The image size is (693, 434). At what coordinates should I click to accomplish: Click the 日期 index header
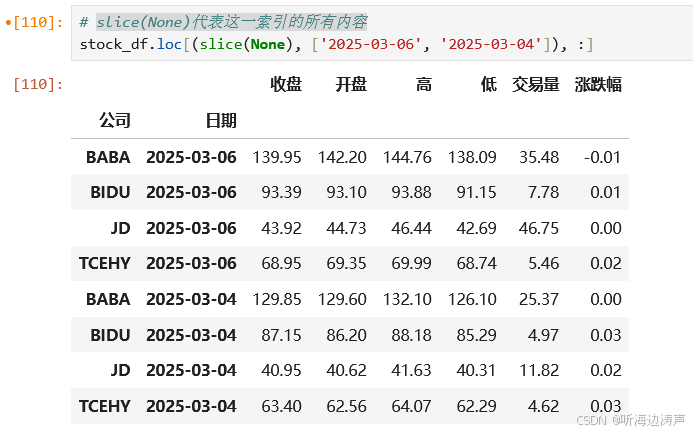point(221,120)
